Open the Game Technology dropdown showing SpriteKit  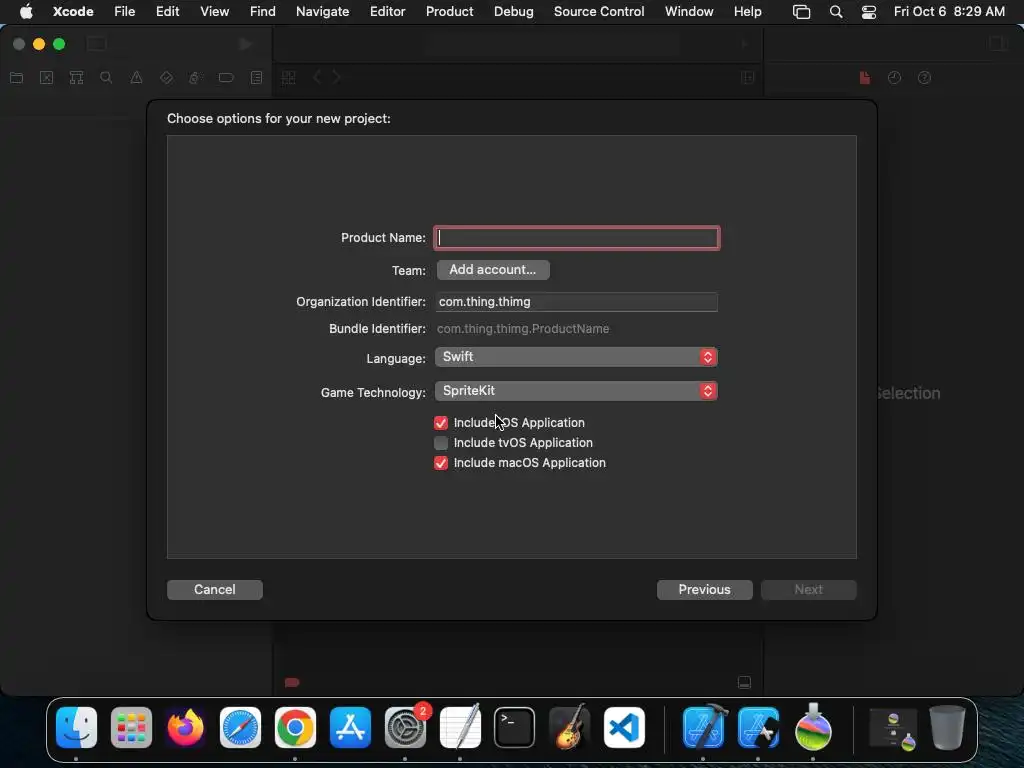(x=576, y=391)
